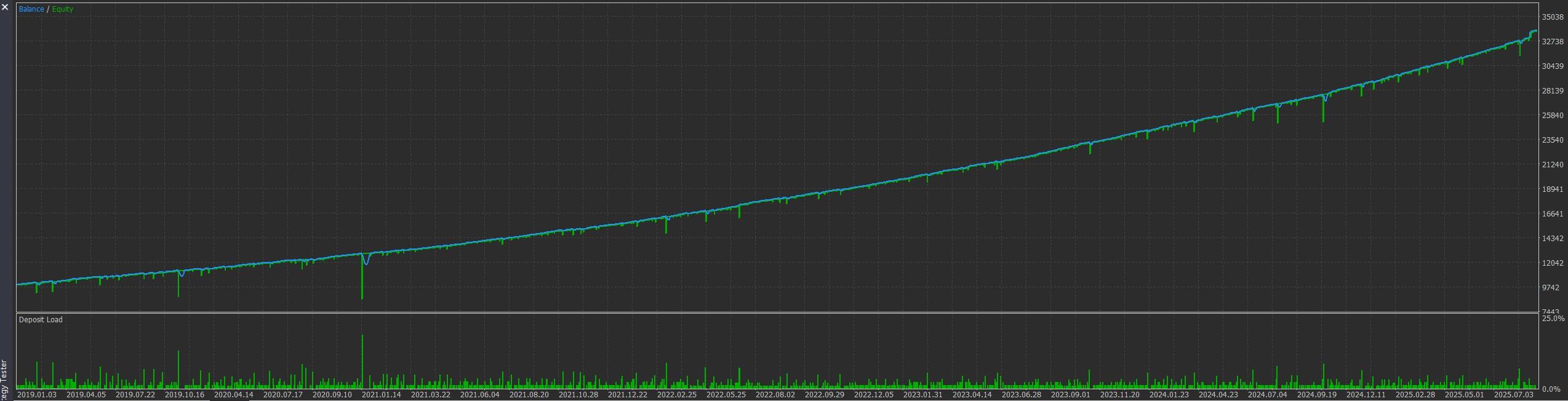Select the 2021.01.14 date axis label

pyautogui.click(x=382, y=394)
